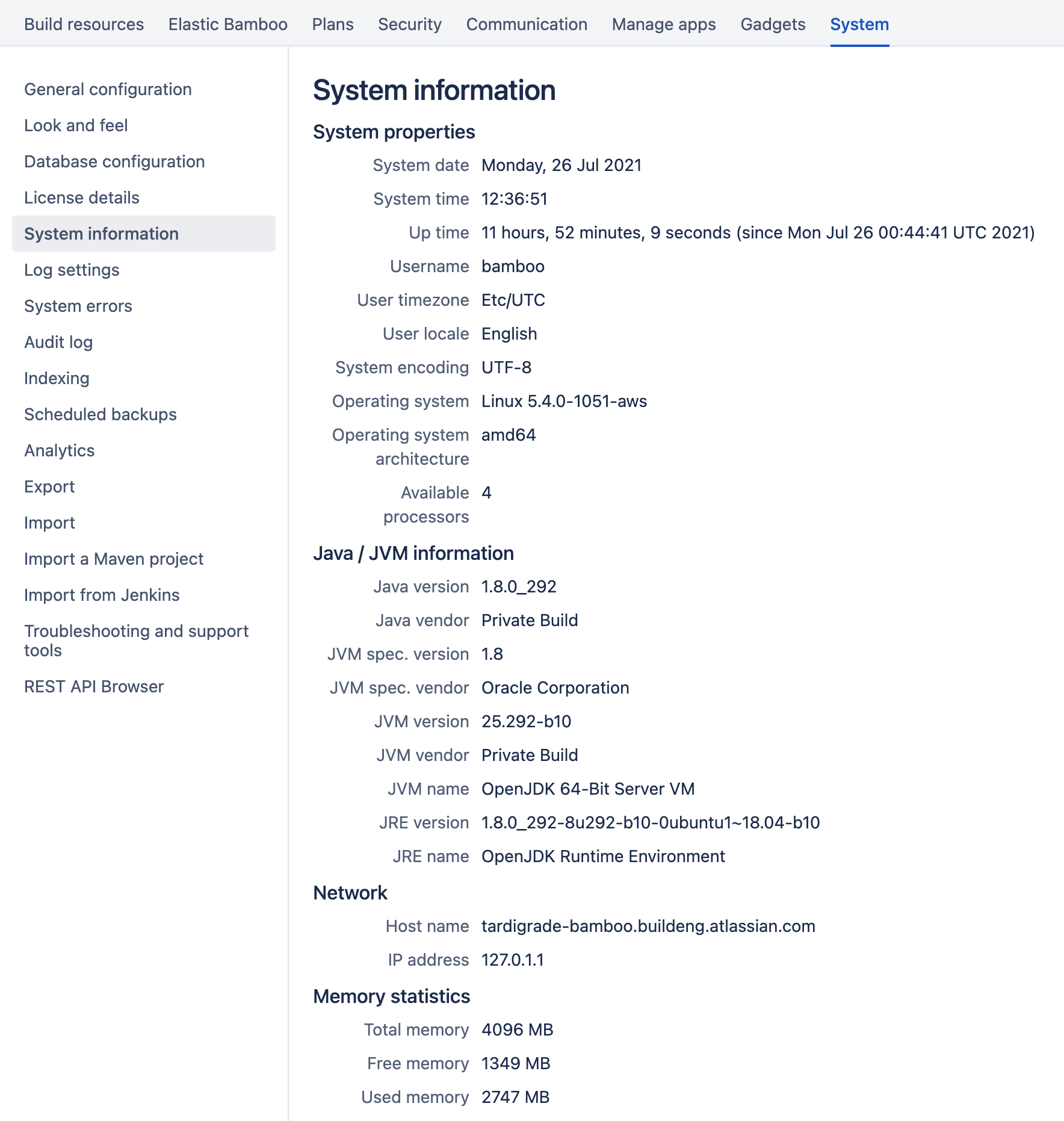Open the Security tab
1064x1121 pixels.
tap(410, 24)
